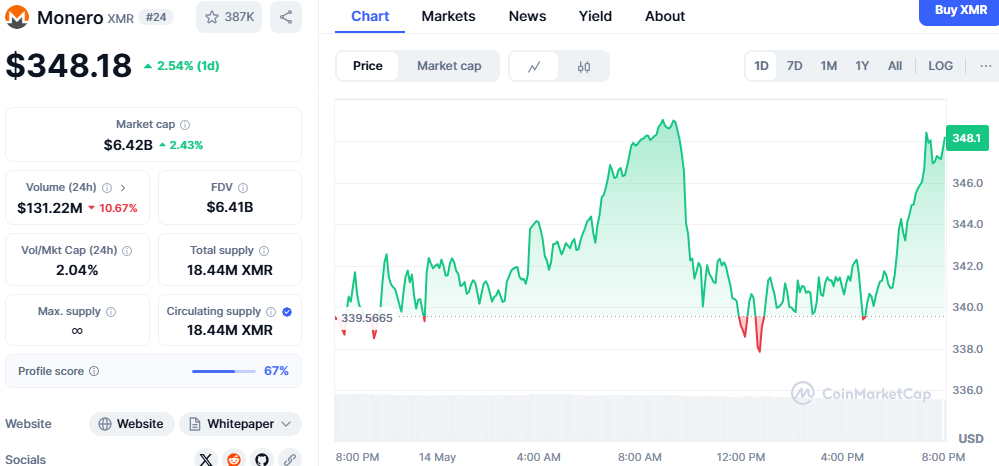Toggle chart to Price view
This screenshot has width=999, height=466.
pyautogui.click(x=368, y=66)
